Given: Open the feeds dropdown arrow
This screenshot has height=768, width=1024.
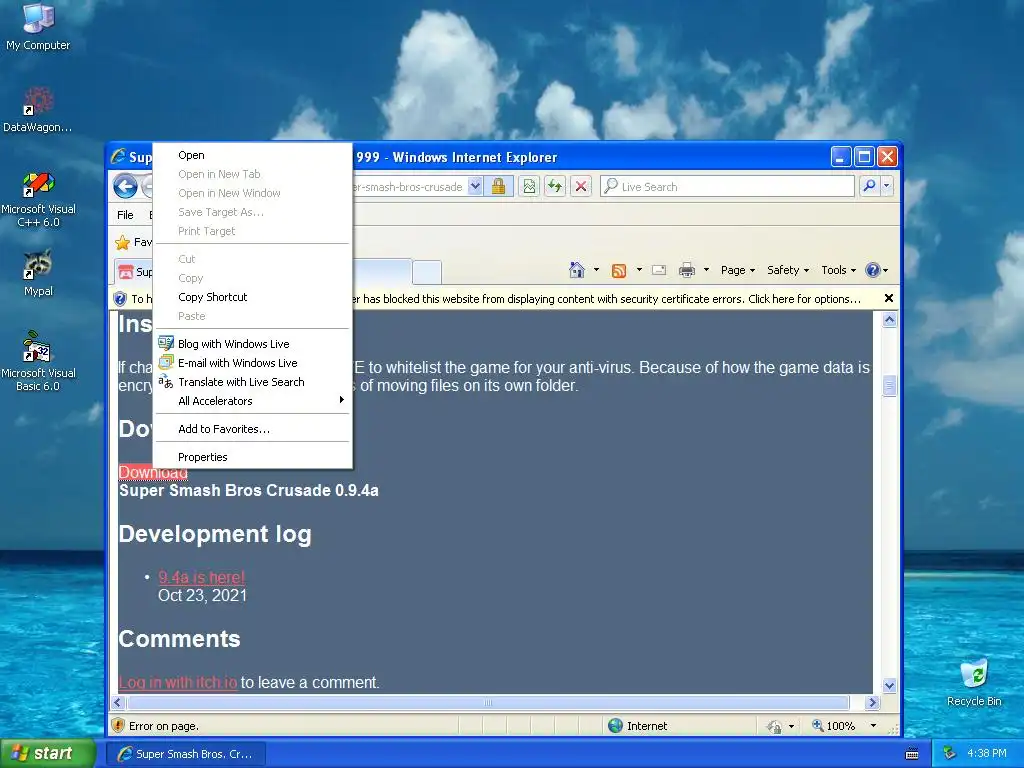Looking at the screenshot, I should pos(639,270).
